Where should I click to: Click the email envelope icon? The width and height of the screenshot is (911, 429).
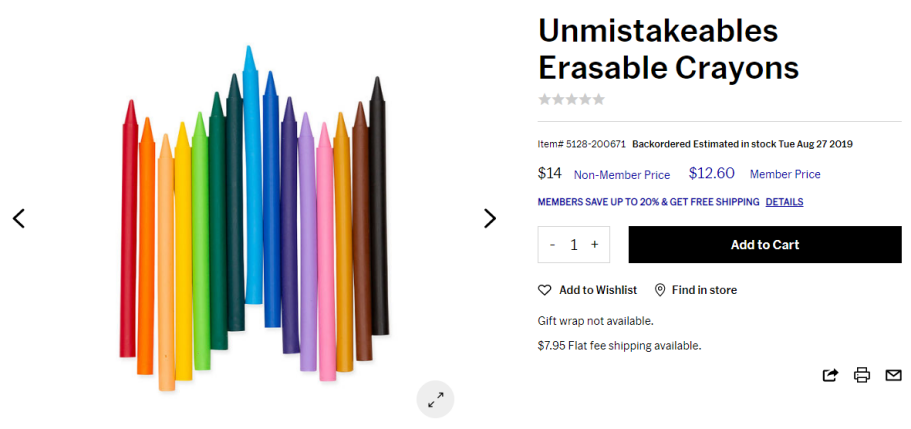[x=893, y=375]
